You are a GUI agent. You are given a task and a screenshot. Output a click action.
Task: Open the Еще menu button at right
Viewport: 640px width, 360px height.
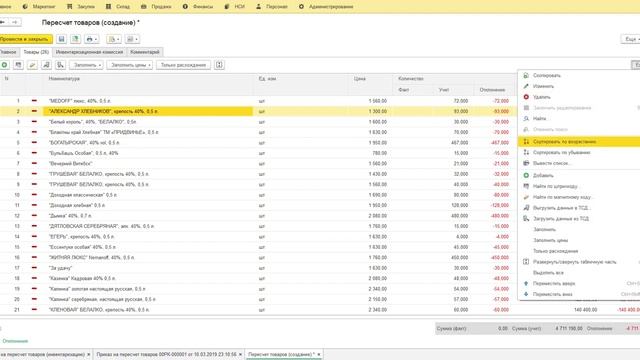(631, 39)
